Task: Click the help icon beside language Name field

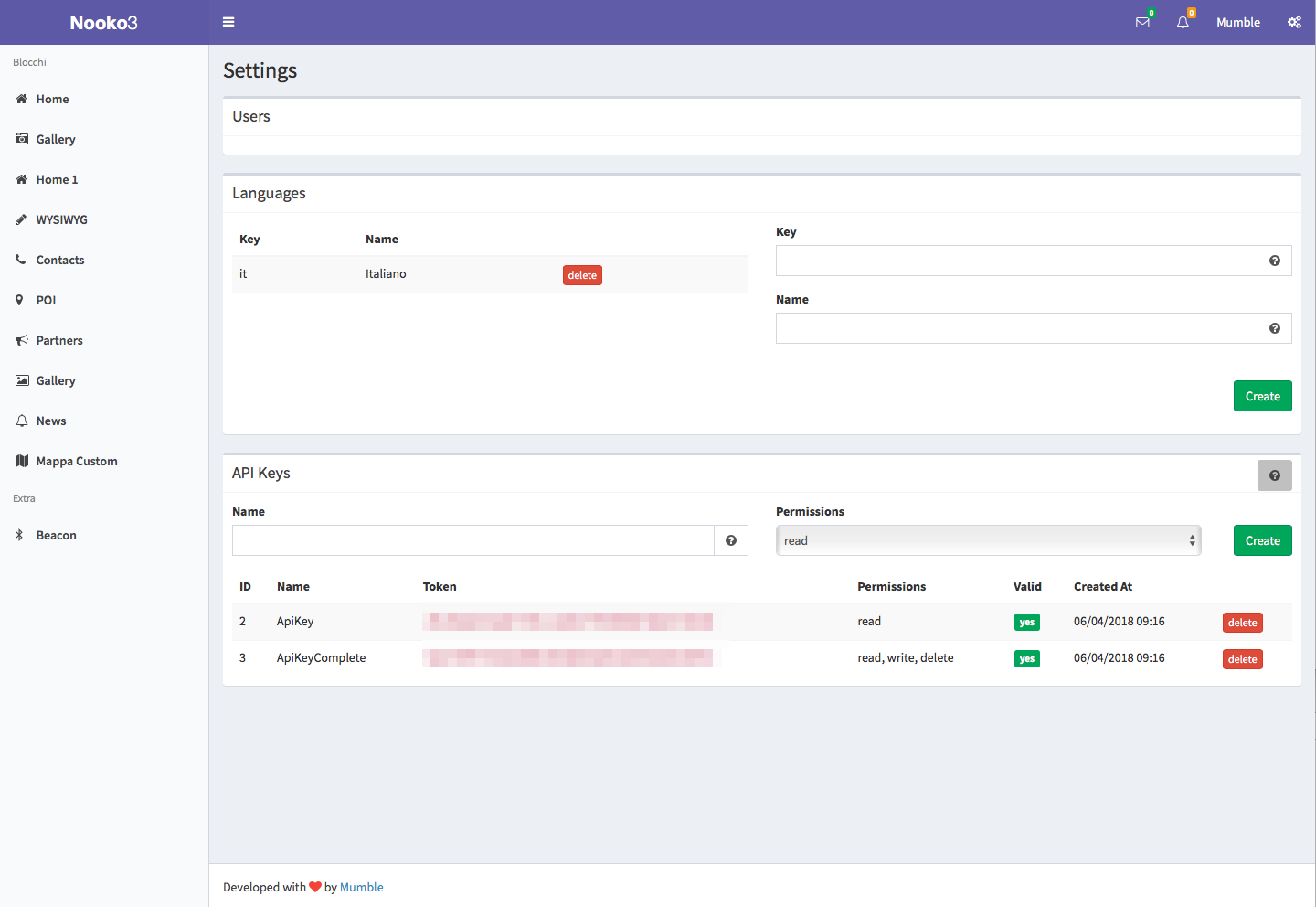Action: 1274,328
